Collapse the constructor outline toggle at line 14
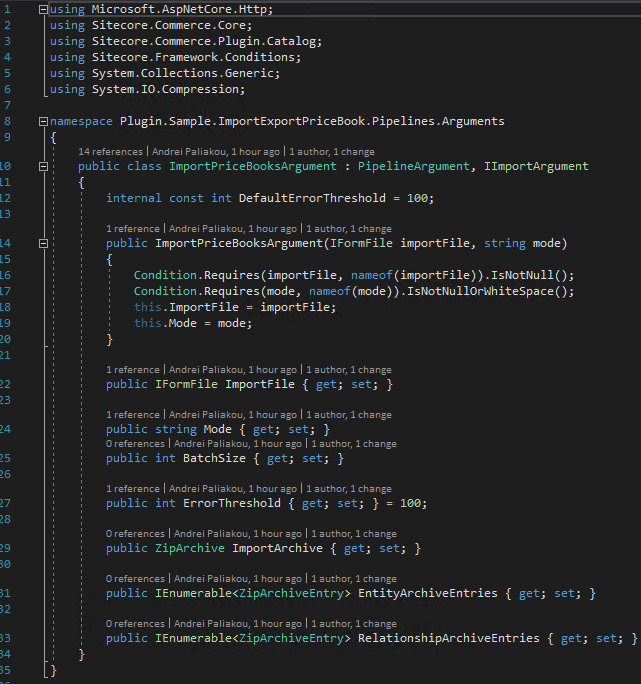 tap(43, 243)
